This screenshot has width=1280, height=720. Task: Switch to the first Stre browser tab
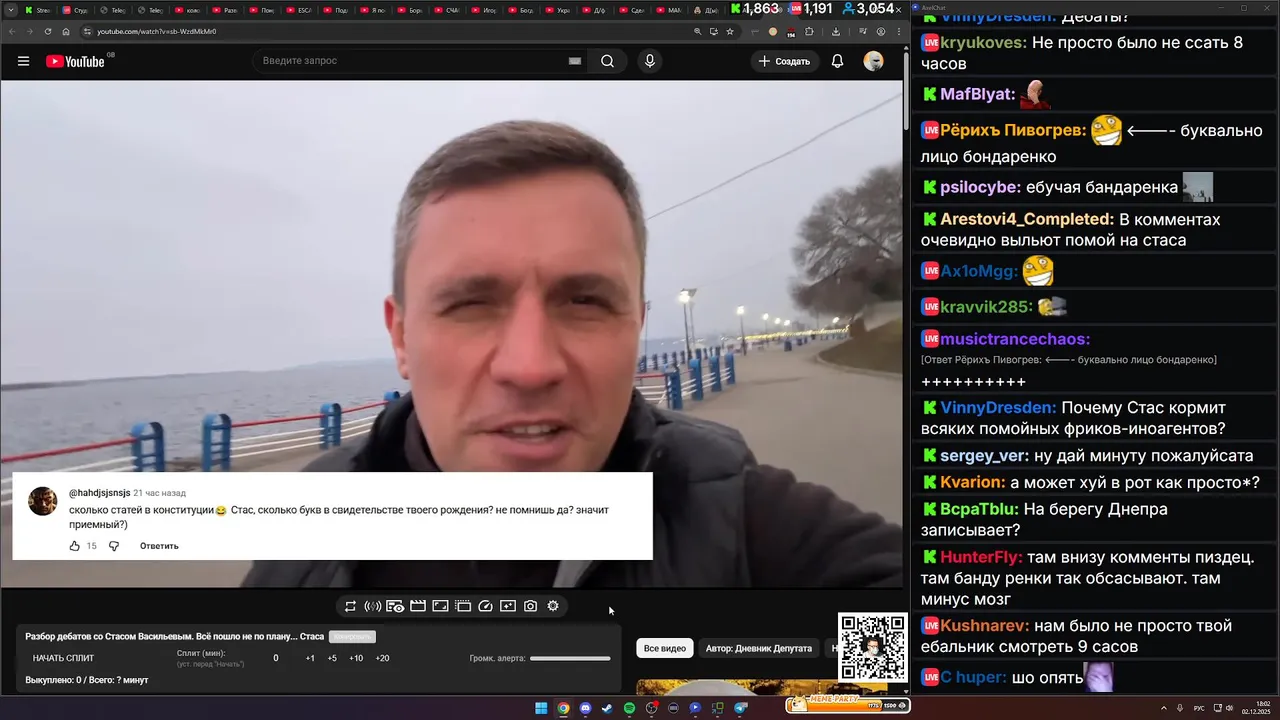point(39,10)
